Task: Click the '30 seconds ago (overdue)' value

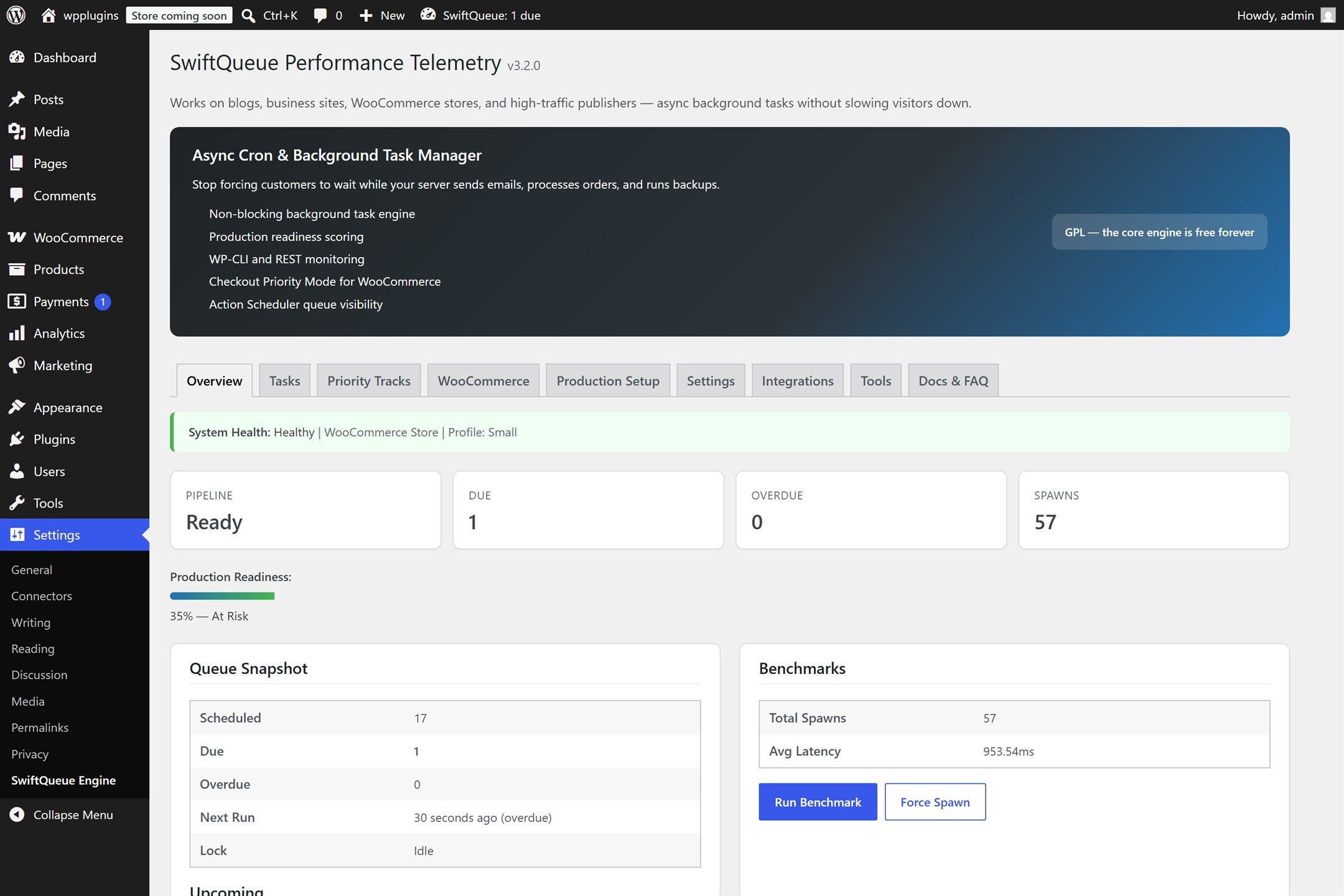Action: coord(483,818)
